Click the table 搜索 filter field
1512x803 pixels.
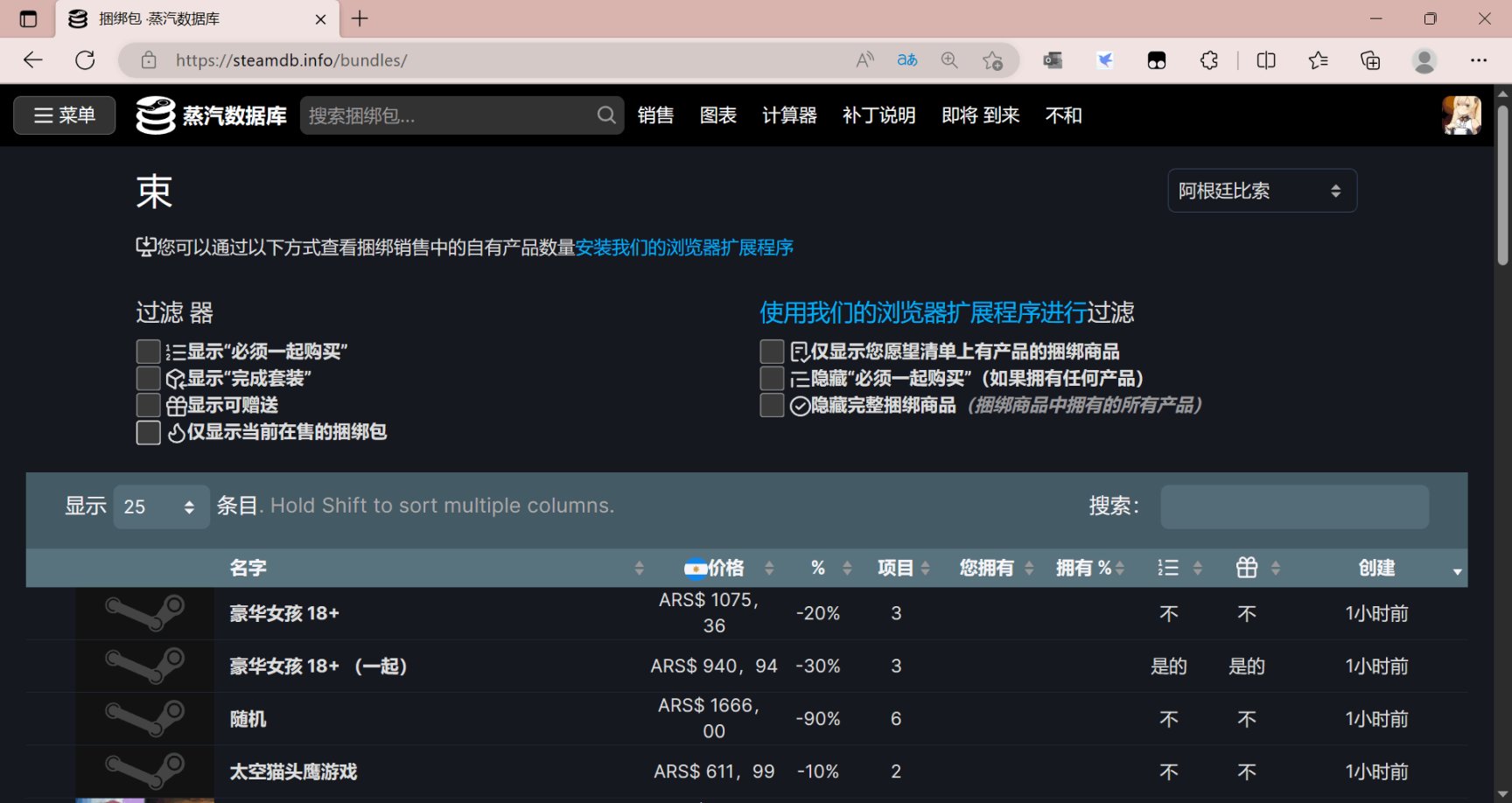1294,506
